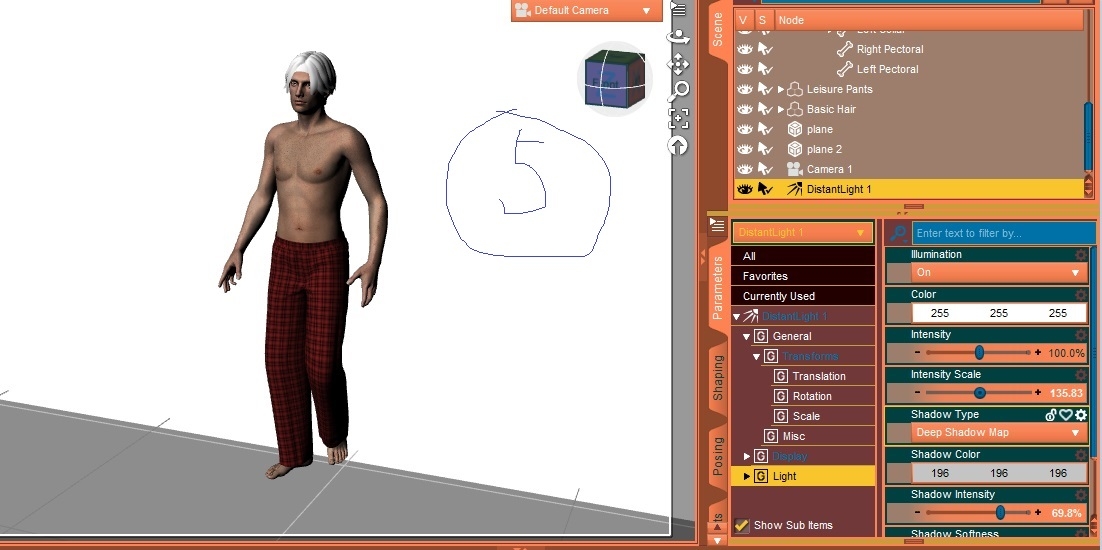The height and width of the screenshot is (550, 1102).
Task: Click the Intensity minus button
Action: click(917, 353)
